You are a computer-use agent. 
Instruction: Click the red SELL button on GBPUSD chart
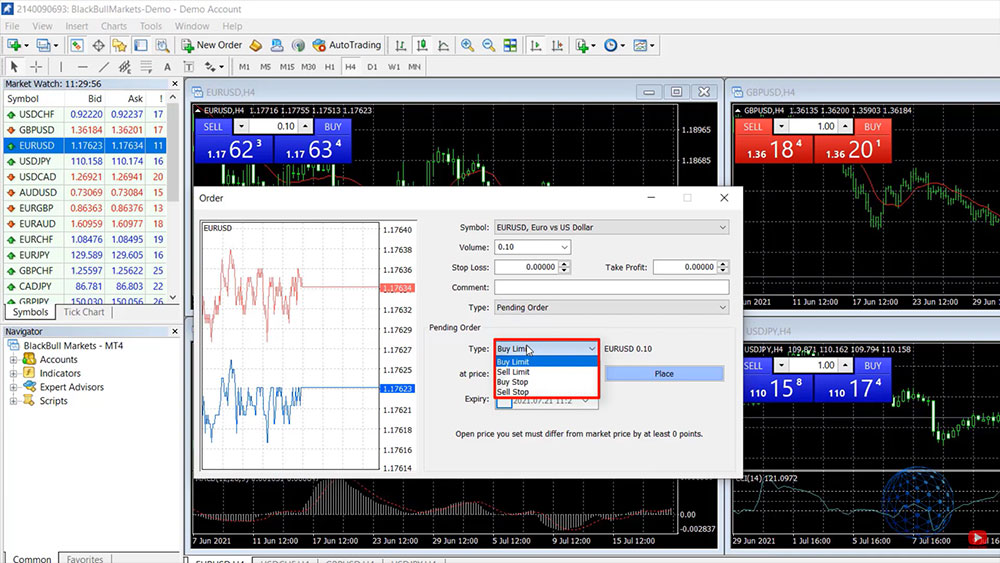(x=753, y=127)
